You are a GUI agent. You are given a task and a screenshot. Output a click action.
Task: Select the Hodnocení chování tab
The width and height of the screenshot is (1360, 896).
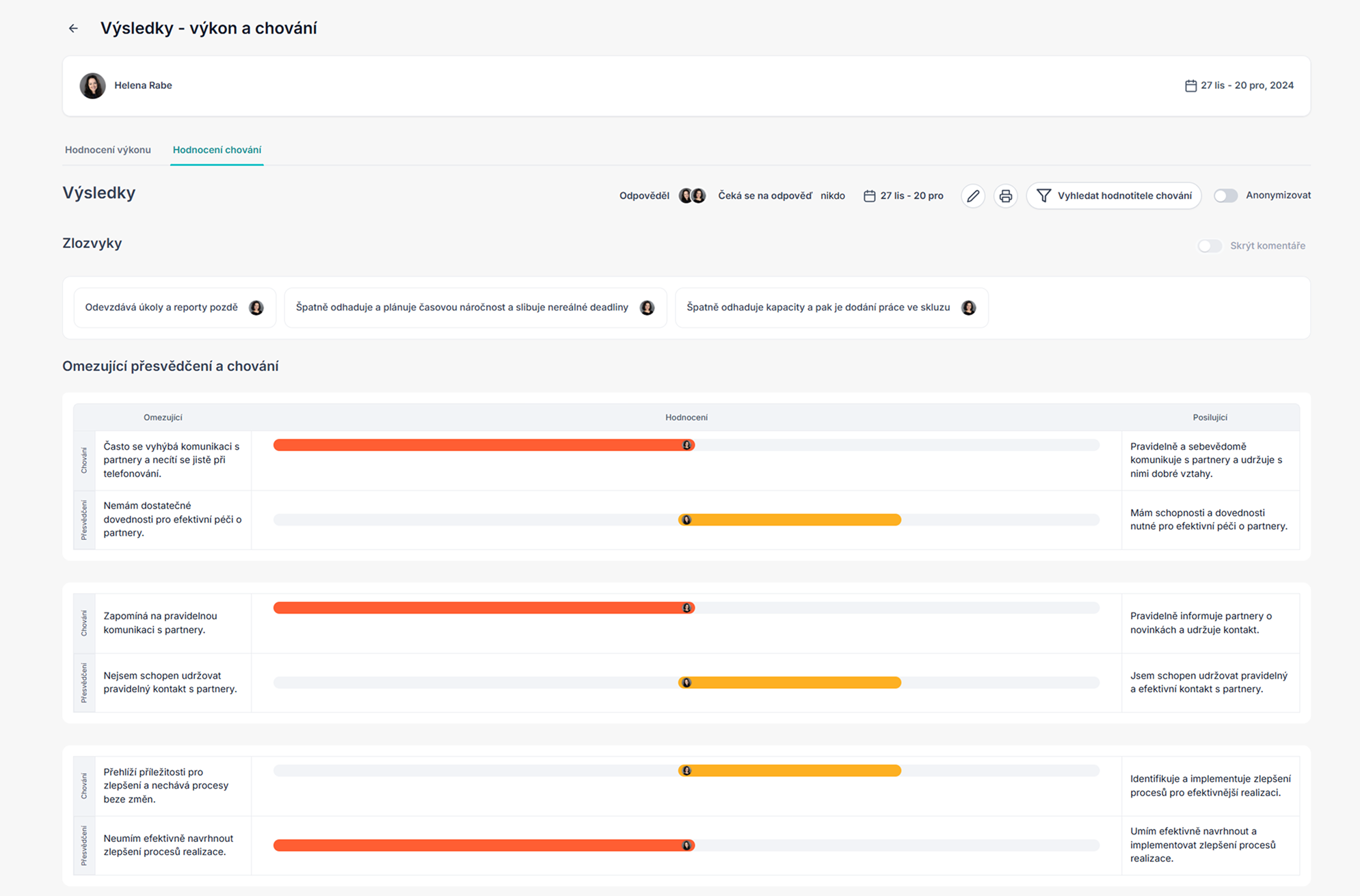(x=217, y=150)
